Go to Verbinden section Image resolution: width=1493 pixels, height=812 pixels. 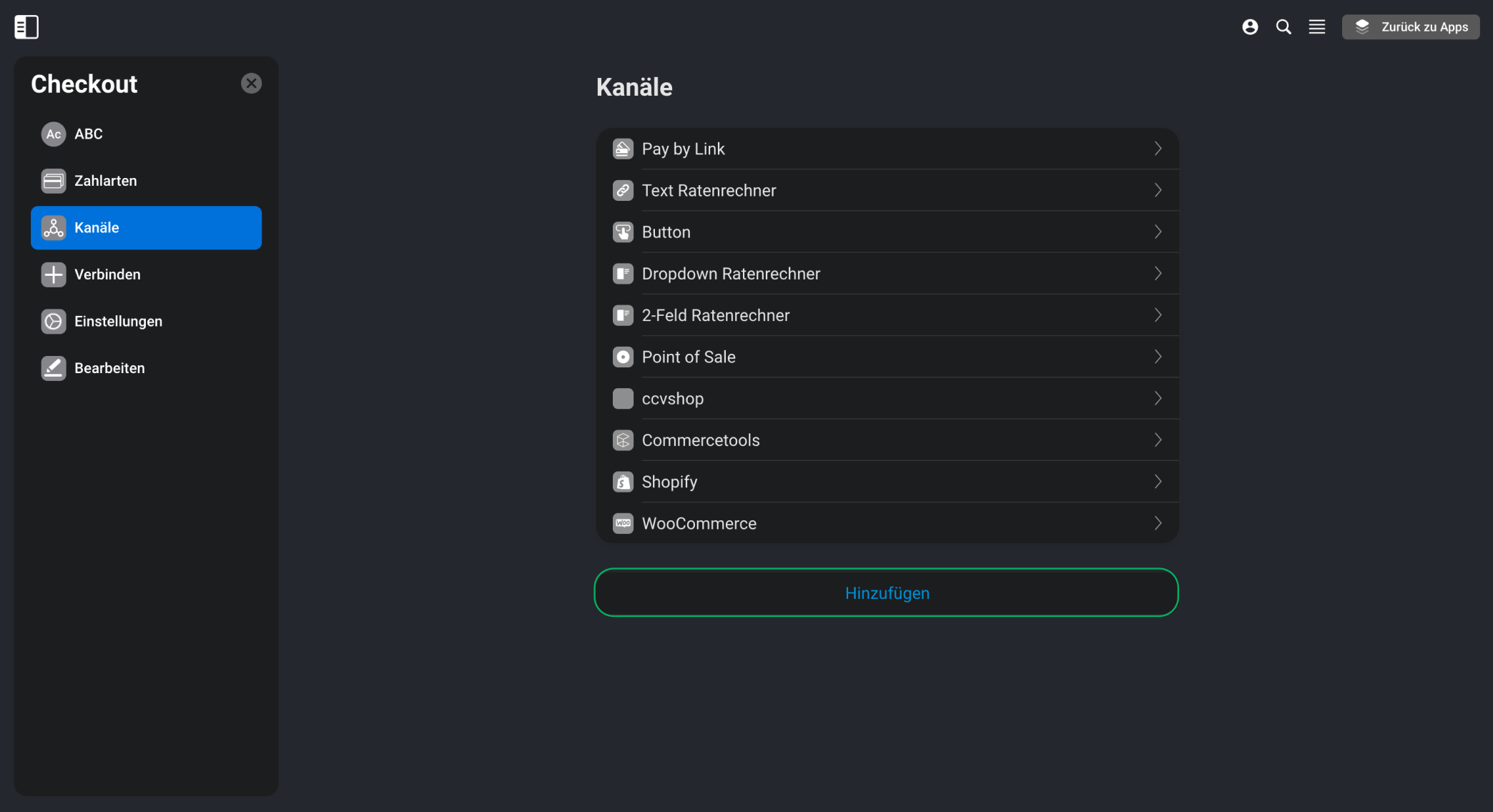coord(147,274)
